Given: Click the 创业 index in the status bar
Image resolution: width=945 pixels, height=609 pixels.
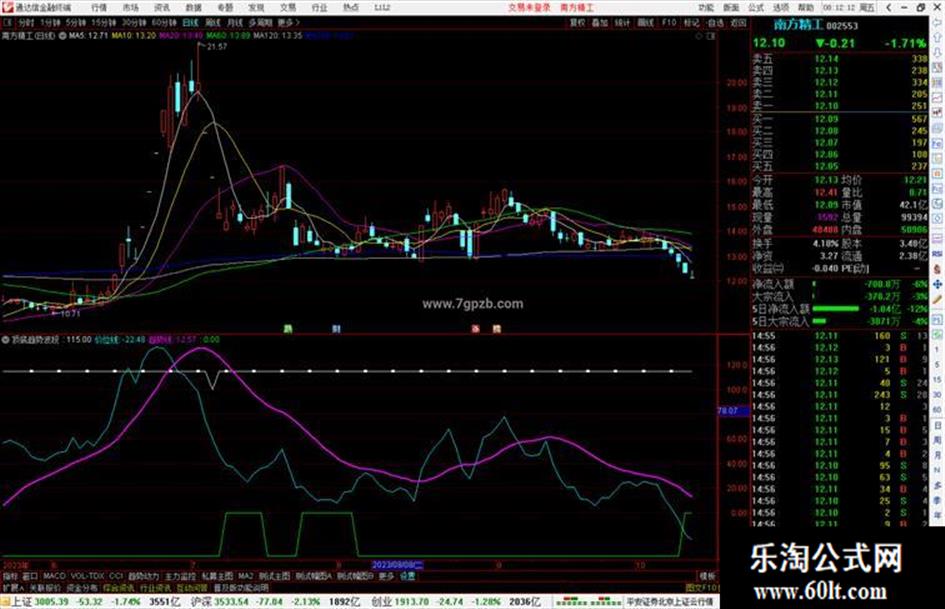Looking at the screenshot, I should (x=381, y=602).
